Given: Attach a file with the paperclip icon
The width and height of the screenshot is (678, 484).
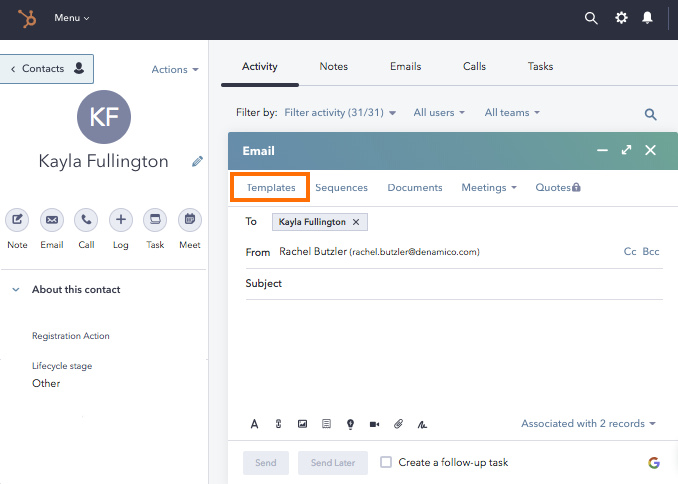Looking at the screenshot, I should click(398, 424).
